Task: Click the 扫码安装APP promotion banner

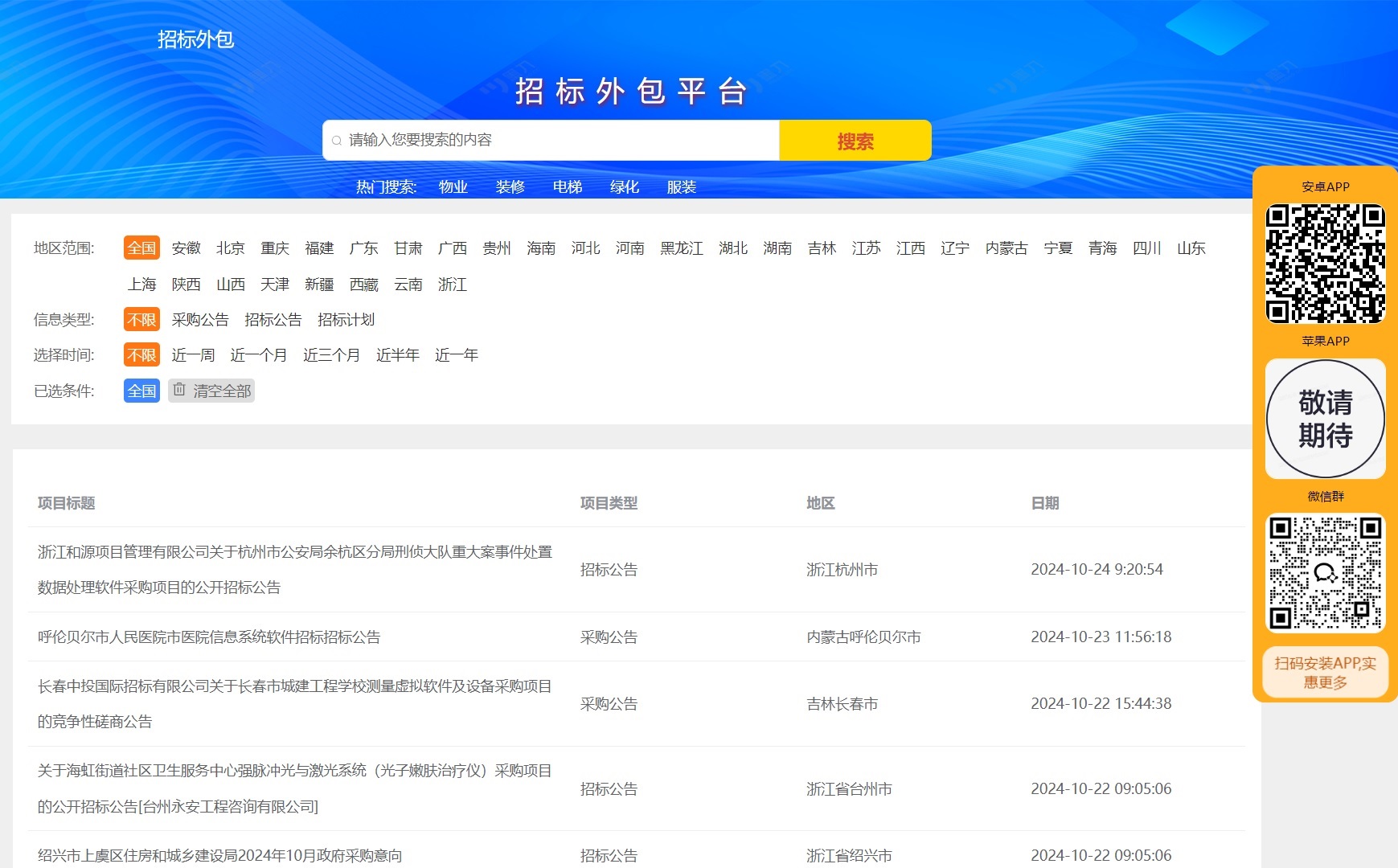Action: [1325, 673]
